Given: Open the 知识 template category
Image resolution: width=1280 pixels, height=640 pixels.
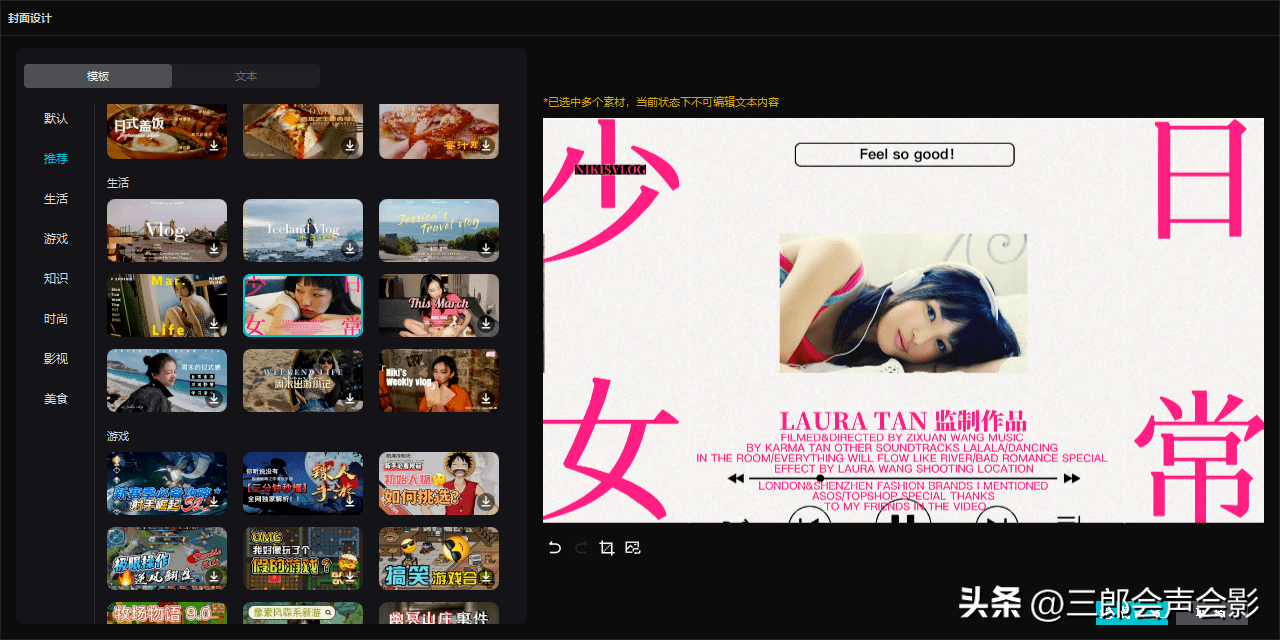Looking at the screenshot, I should (56, 279).
